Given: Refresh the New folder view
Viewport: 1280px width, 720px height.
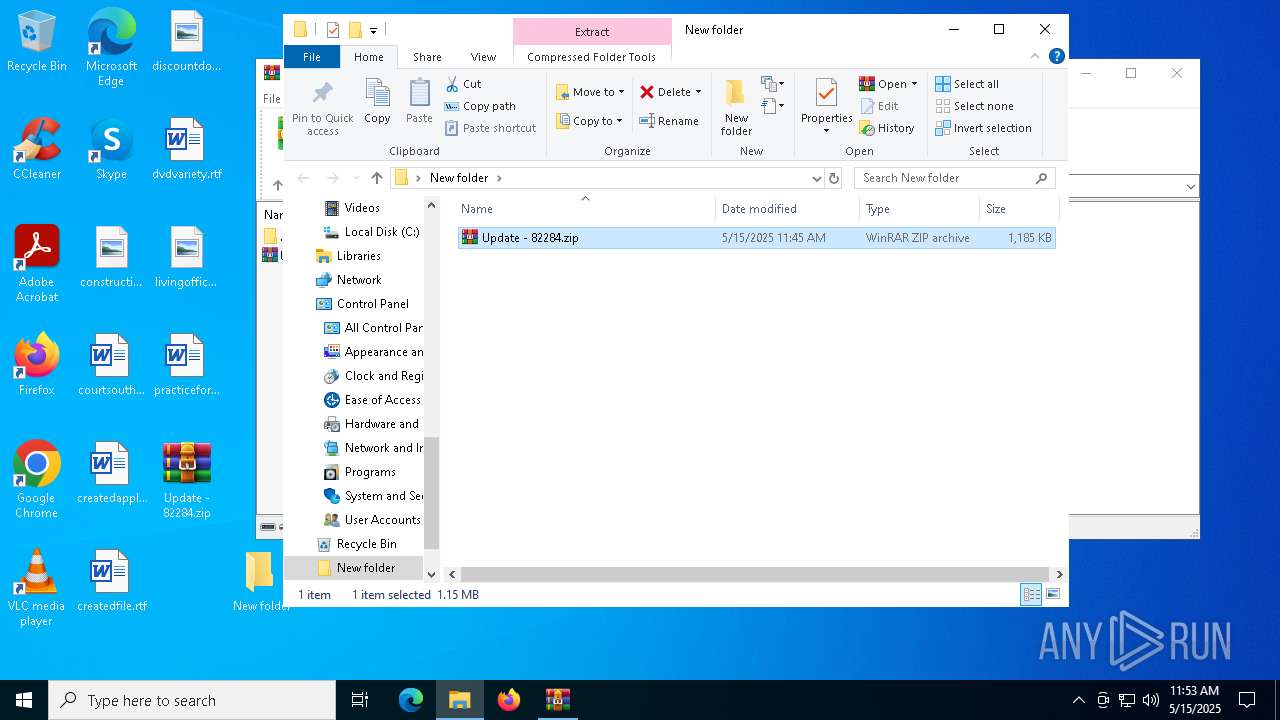Looking at the screenshot, I should 834,178.
